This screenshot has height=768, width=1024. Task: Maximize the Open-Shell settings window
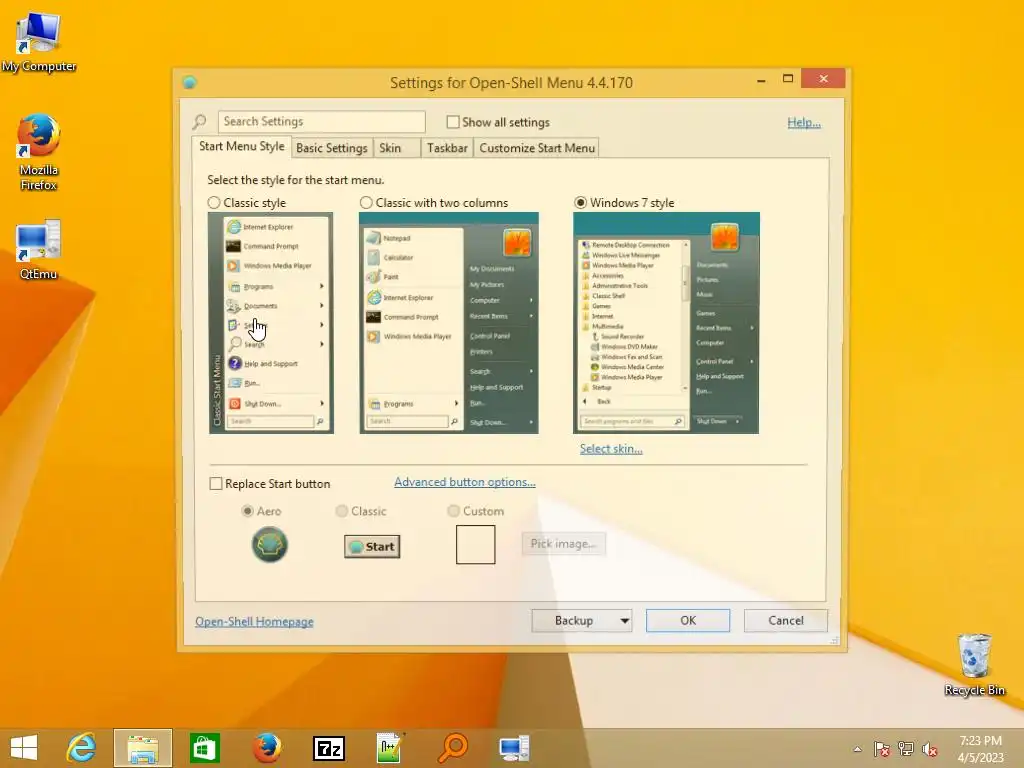coord(788,79)
